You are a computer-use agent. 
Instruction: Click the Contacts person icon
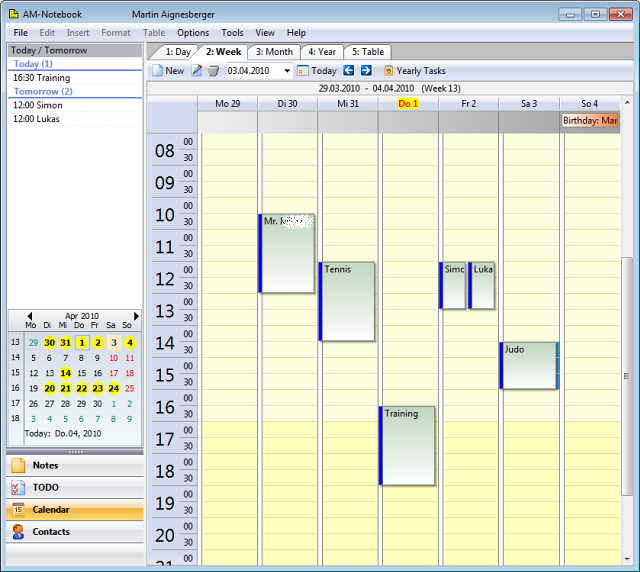pyautogui.click(x=18, y=532)
